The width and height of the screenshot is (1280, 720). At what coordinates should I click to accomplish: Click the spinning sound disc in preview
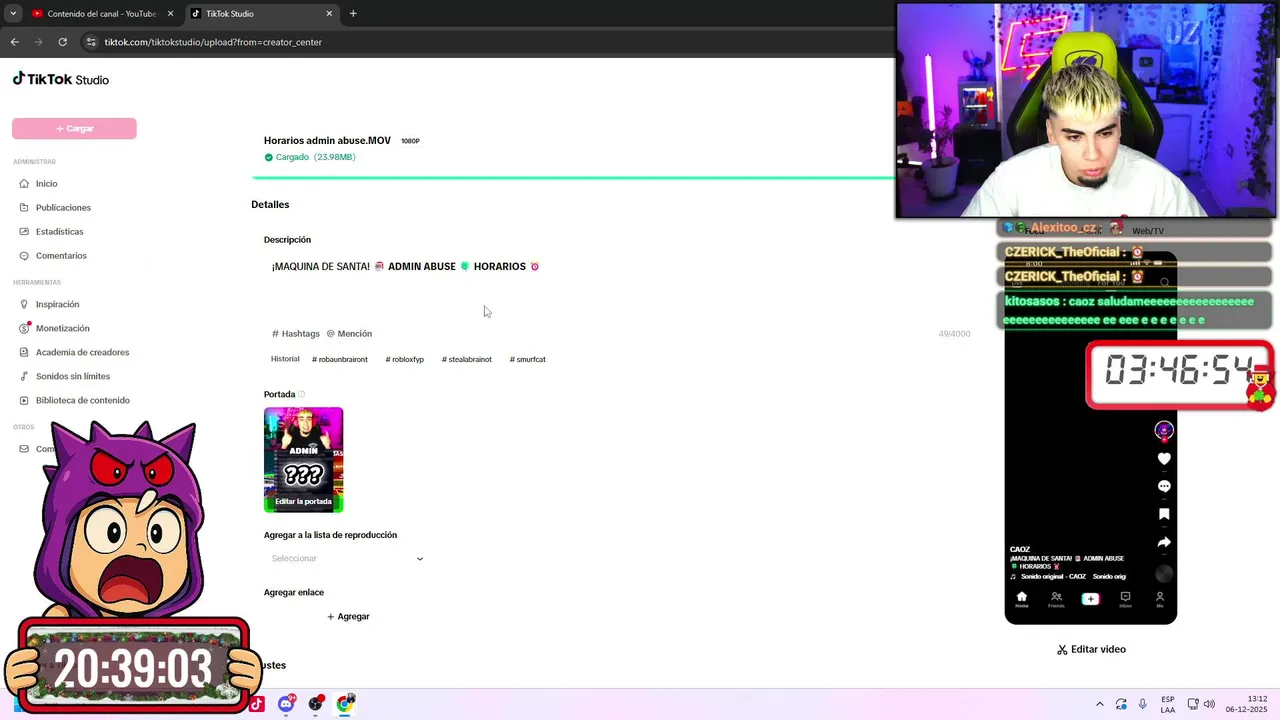tap(1164, 574)
